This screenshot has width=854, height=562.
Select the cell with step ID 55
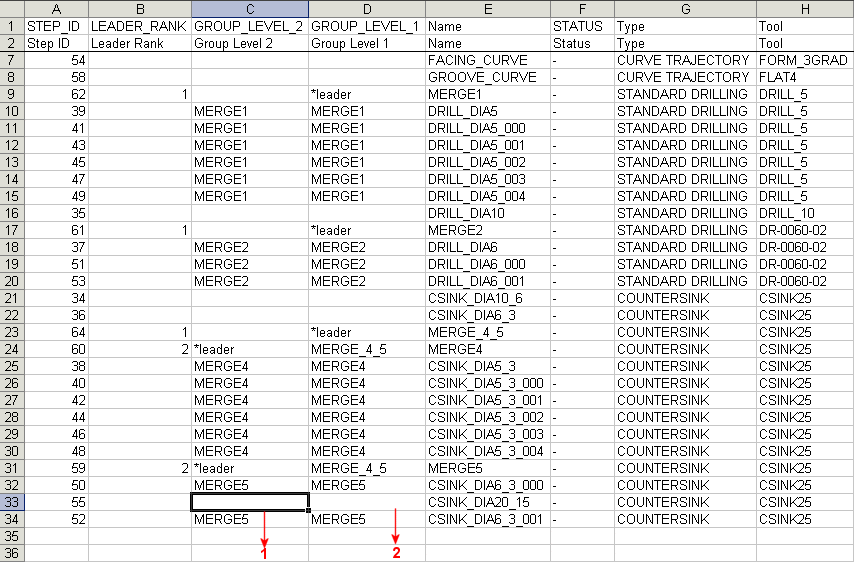click(x=57, y=502)
